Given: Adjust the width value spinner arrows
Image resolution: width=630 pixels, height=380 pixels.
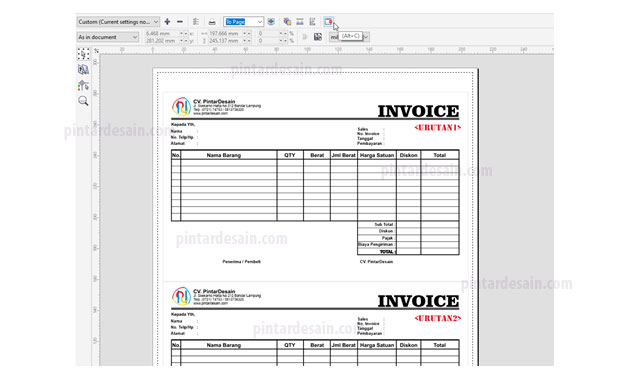Looking at the screenshot, I should 247,33.
